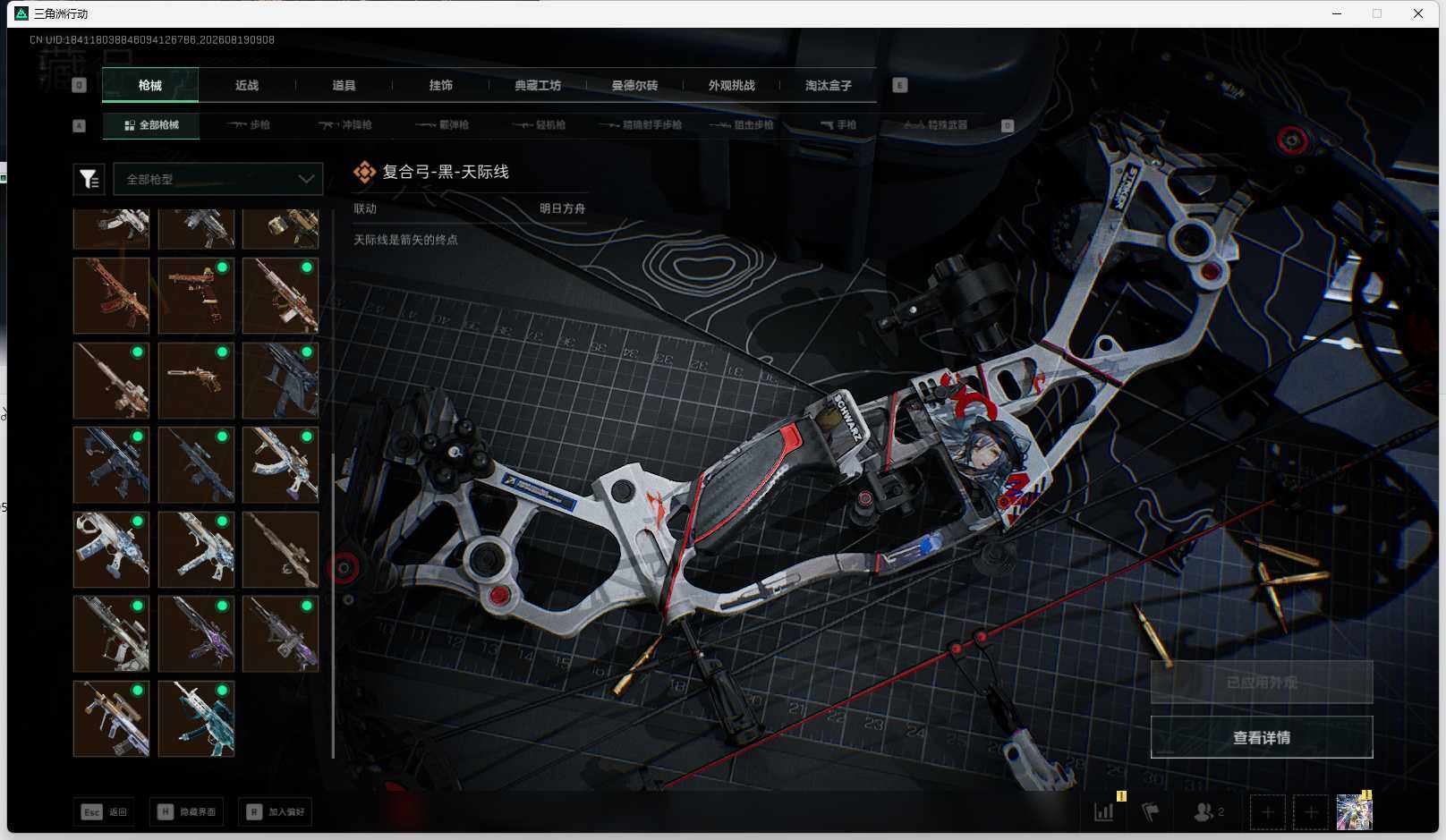Image resolution: width=1446 pixels, height=840 pixels.
Task: Open the friends list icon
Action: point(1208,811)
